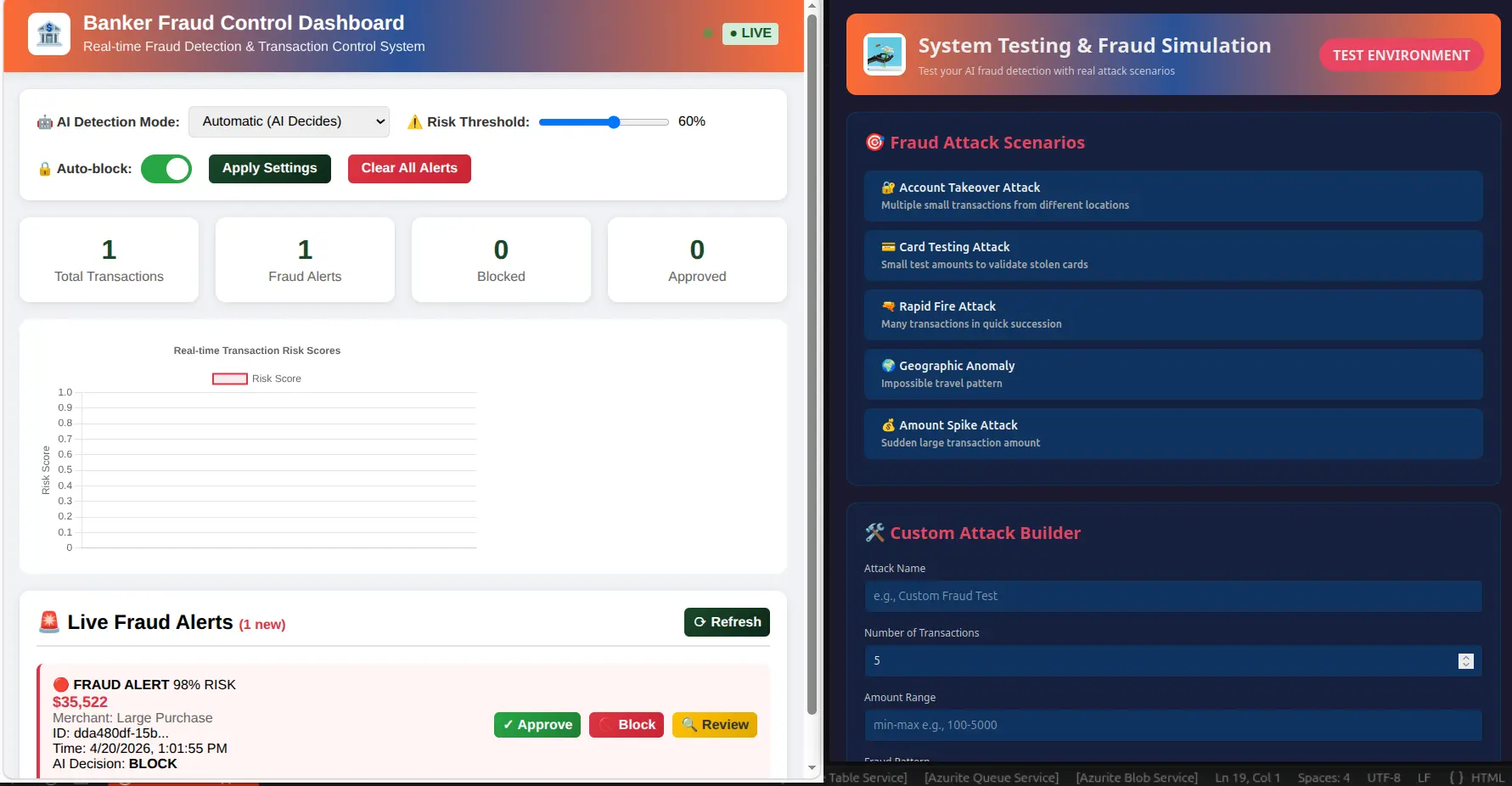Trigger the Amount Spike Attack scenario

tap(1173, 434)
